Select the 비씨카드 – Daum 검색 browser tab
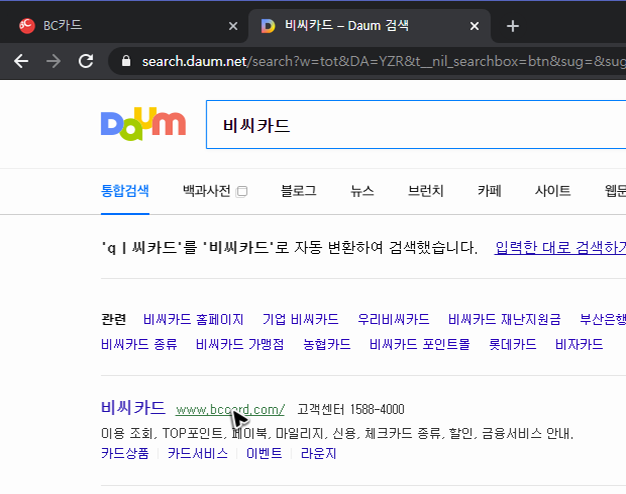 tap(369, 26)
